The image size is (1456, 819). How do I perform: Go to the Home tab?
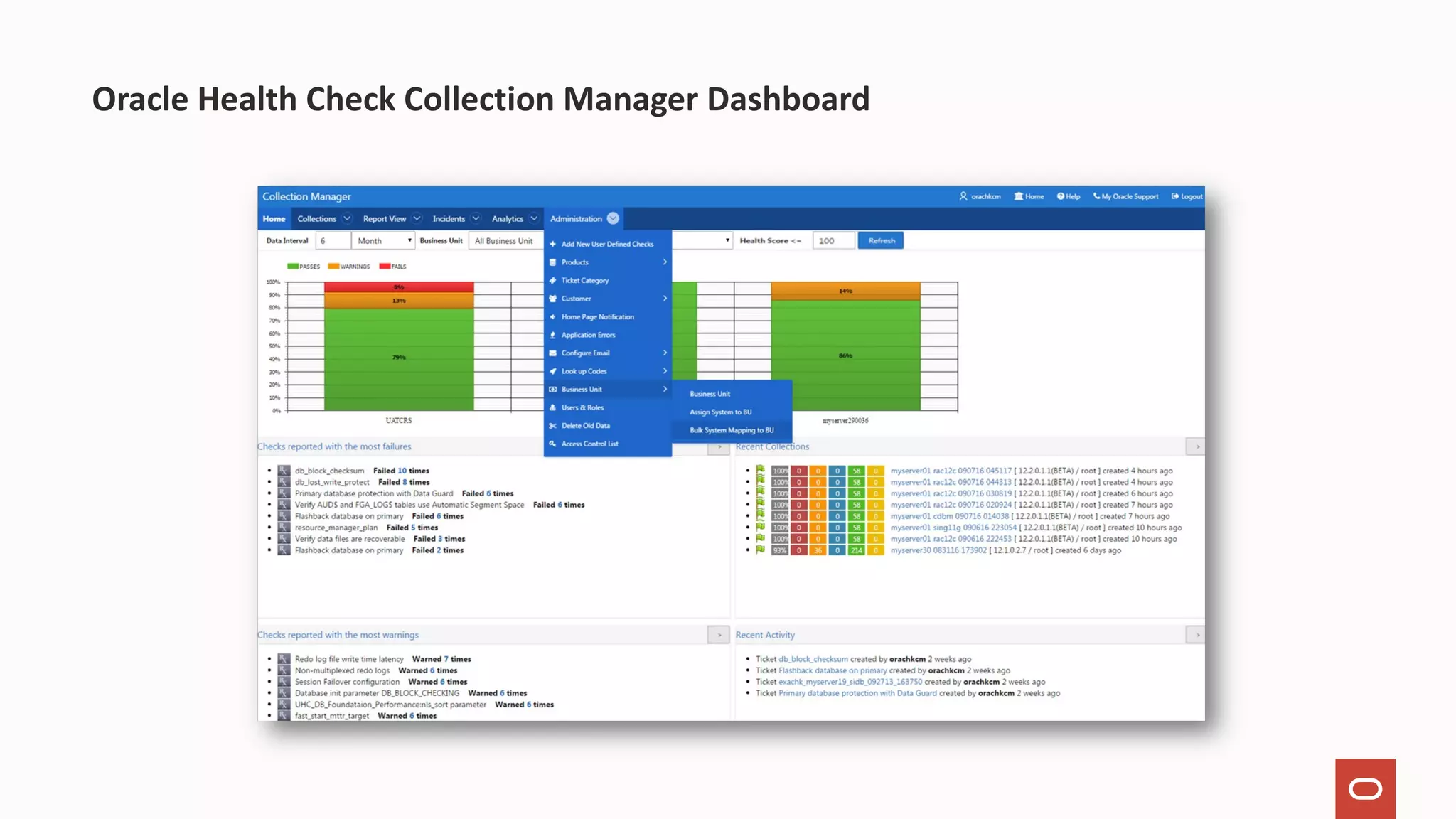274,218
